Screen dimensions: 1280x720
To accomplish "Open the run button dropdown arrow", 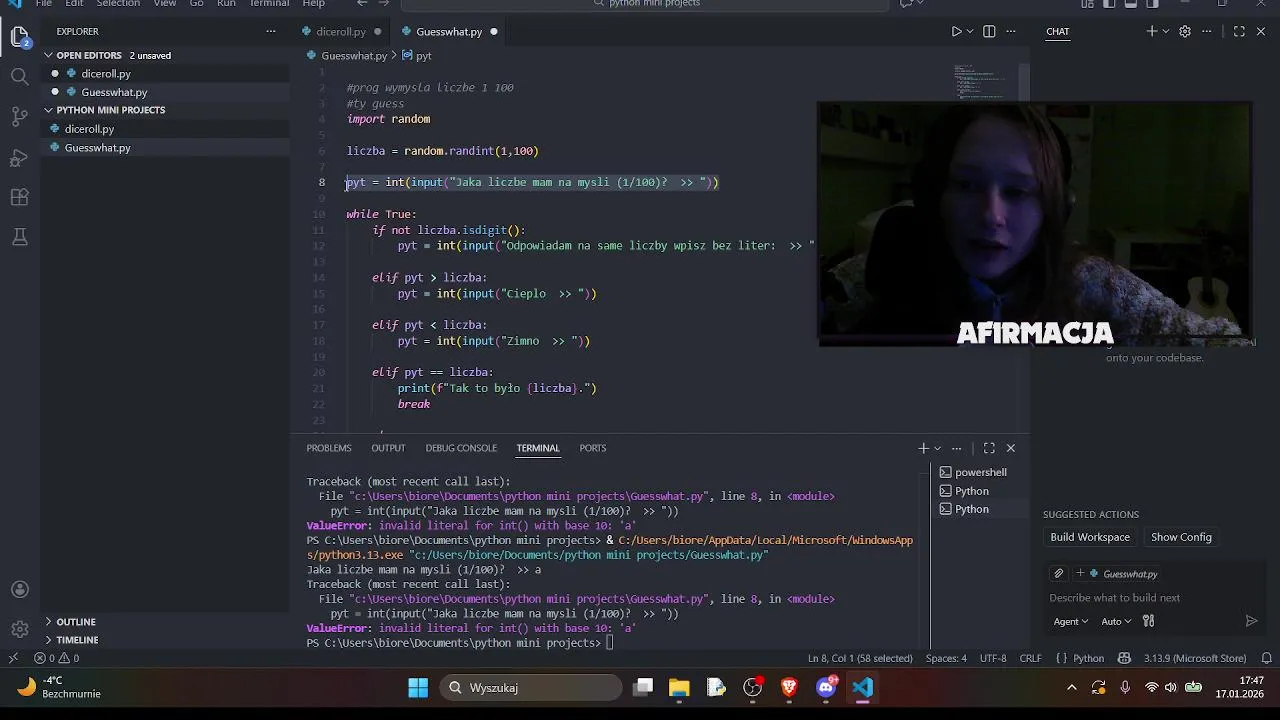I will point(971,32).
